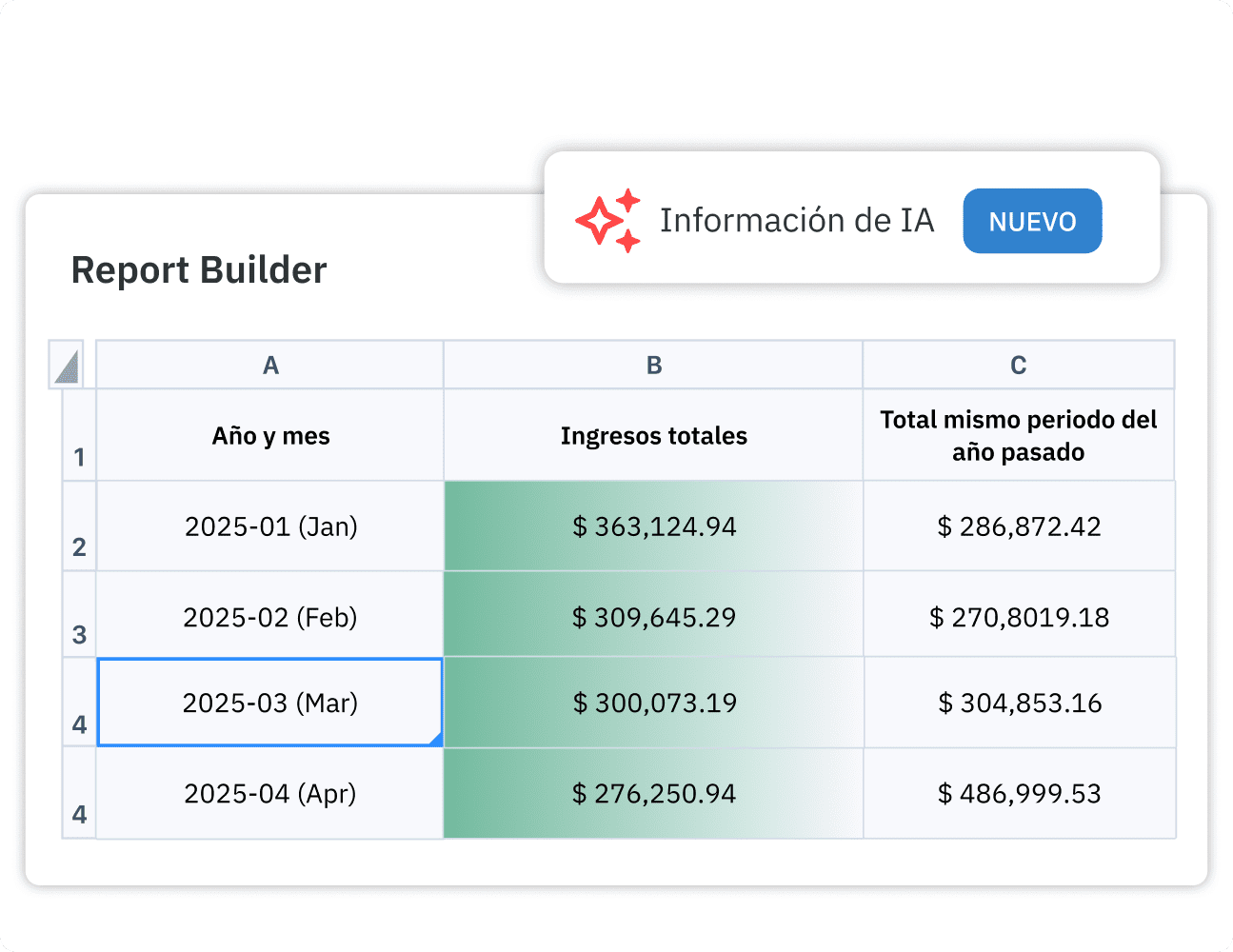Click the Total mismo periodo del año pasado header

pyautogui.click(x=1018, y=435)
